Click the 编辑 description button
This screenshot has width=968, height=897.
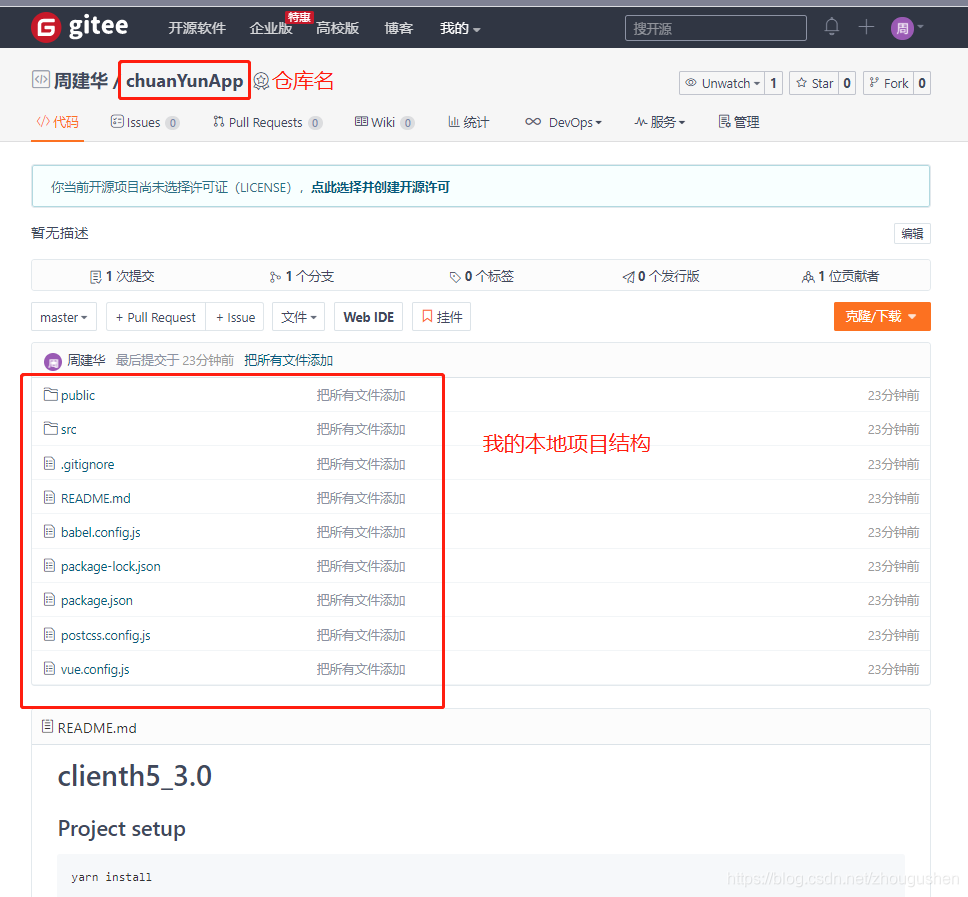coord(912,233)
